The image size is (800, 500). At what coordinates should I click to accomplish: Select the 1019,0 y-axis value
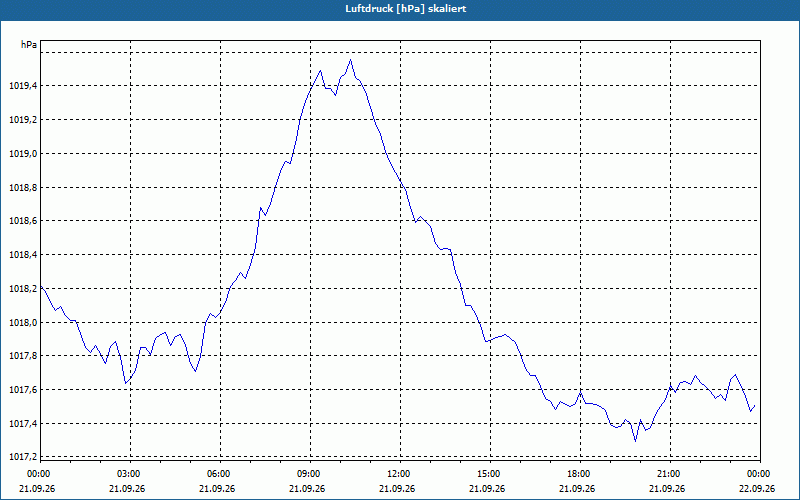tap(23, 154)
